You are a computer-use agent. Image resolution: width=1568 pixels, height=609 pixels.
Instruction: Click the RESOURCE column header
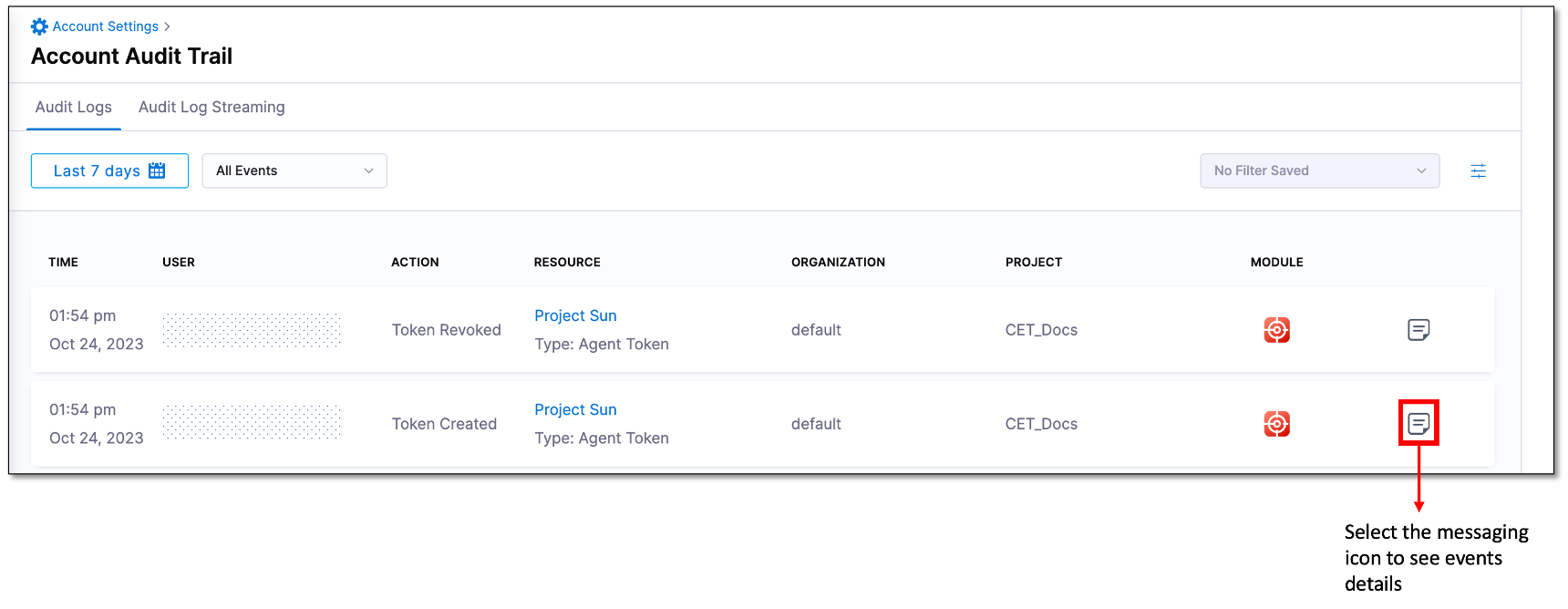click(x=567, y=262)
